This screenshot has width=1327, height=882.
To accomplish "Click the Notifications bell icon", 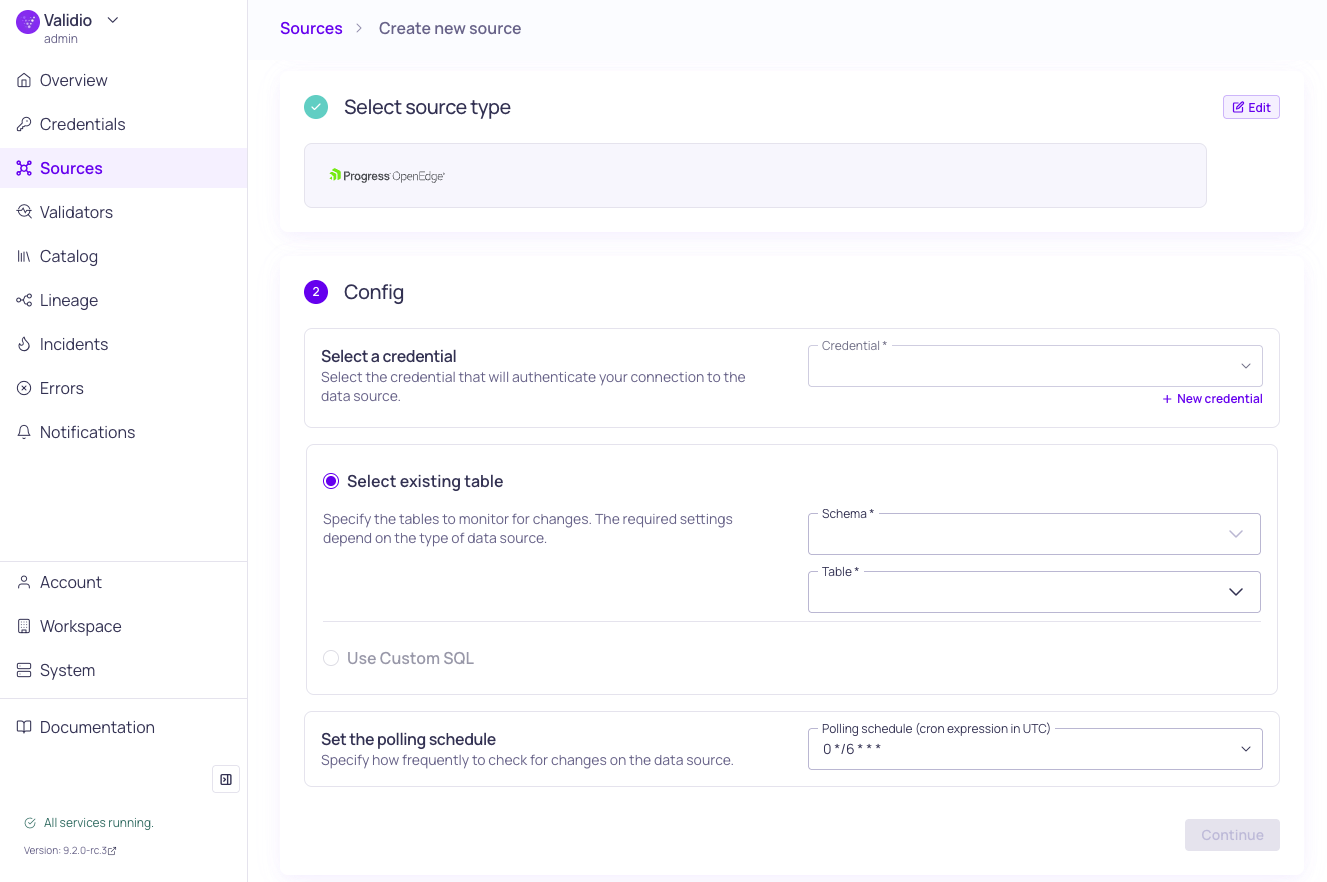I will (24, 432).
